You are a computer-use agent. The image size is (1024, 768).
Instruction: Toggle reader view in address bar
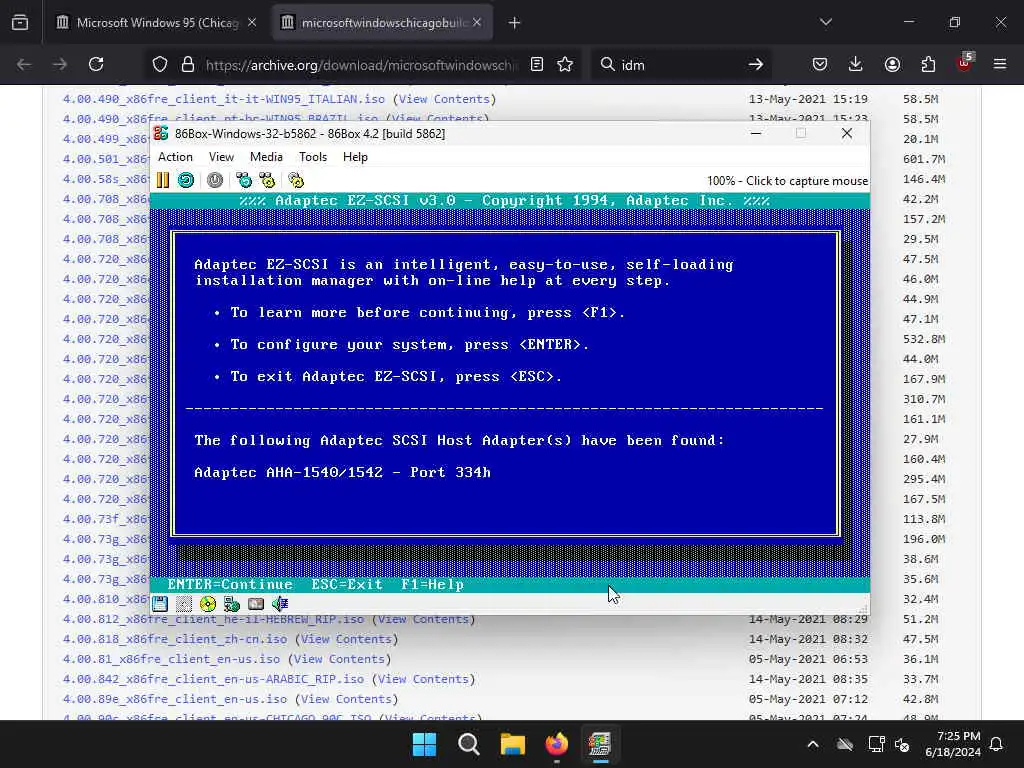coord(537,64)
